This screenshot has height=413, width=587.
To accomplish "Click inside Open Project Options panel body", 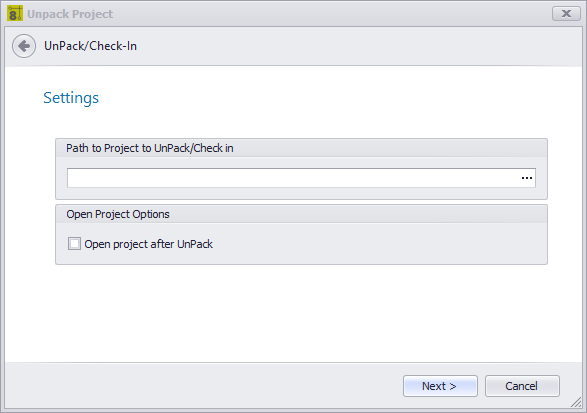I will pos(374,244).
